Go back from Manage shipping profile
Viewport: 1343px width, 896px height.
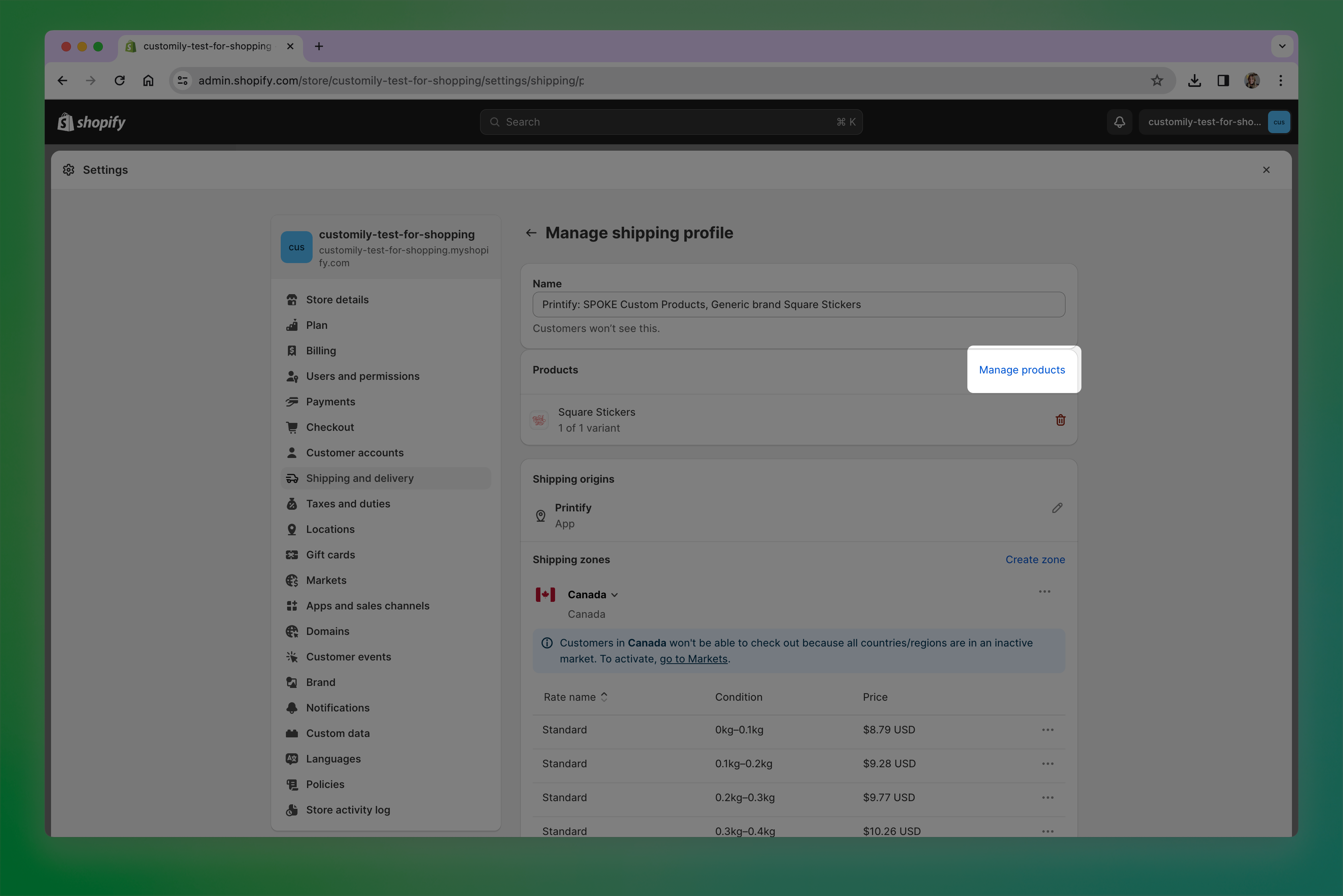(531, 233)
